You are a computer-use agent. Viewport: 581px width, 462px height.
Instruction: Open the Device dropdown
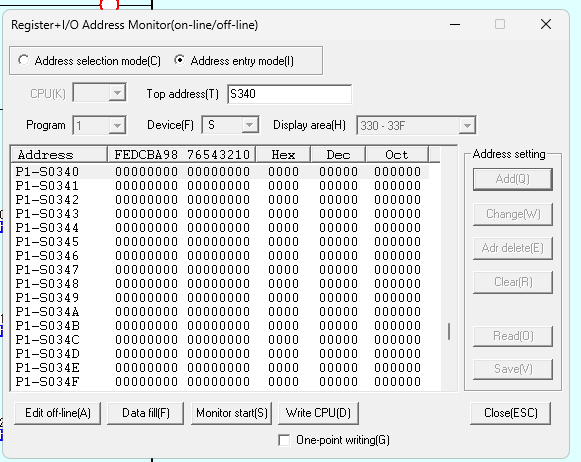(x=230, y=125)
